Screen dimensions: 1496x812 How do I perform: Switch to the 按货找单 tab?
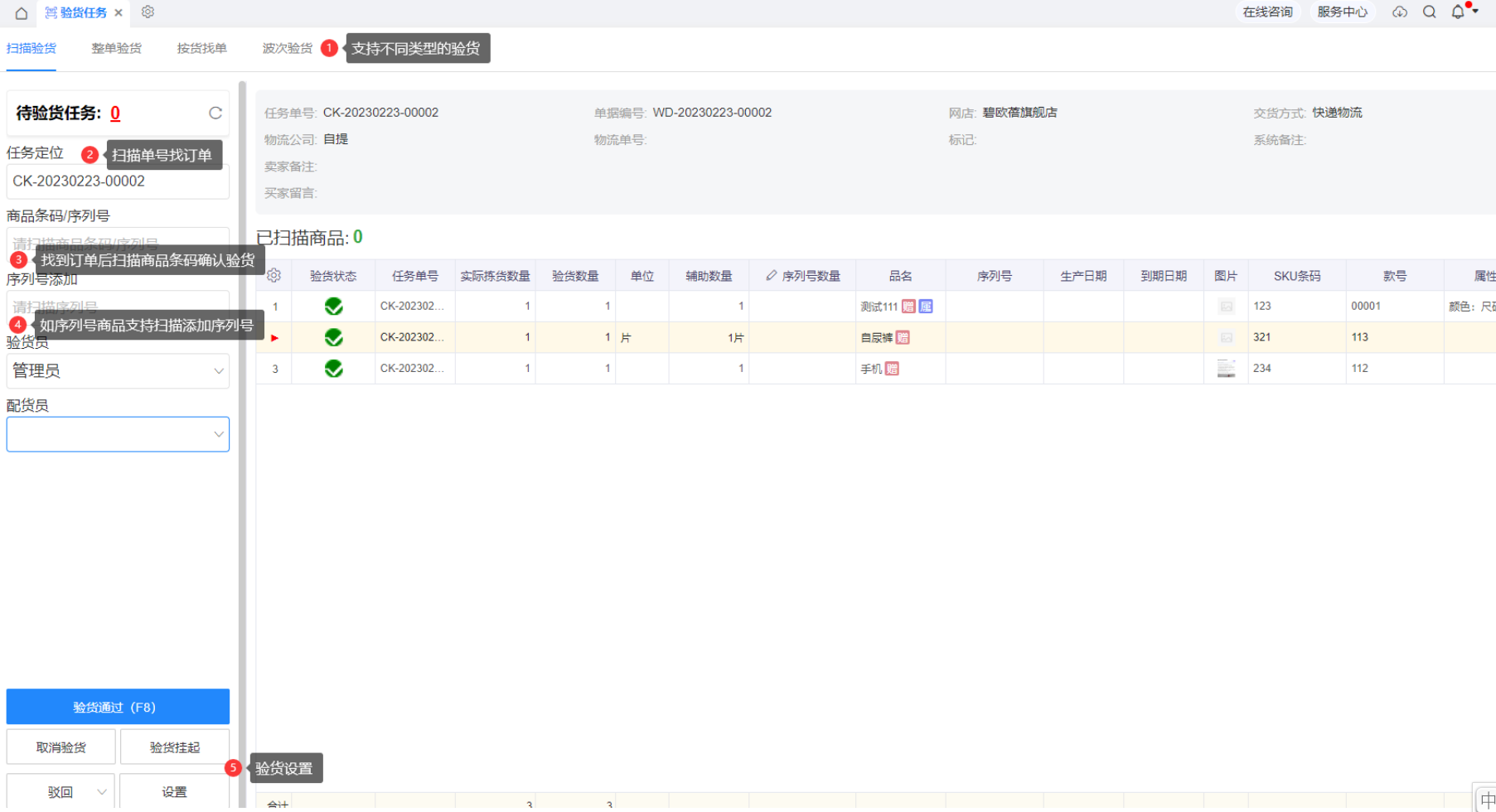tap(201, 48)
